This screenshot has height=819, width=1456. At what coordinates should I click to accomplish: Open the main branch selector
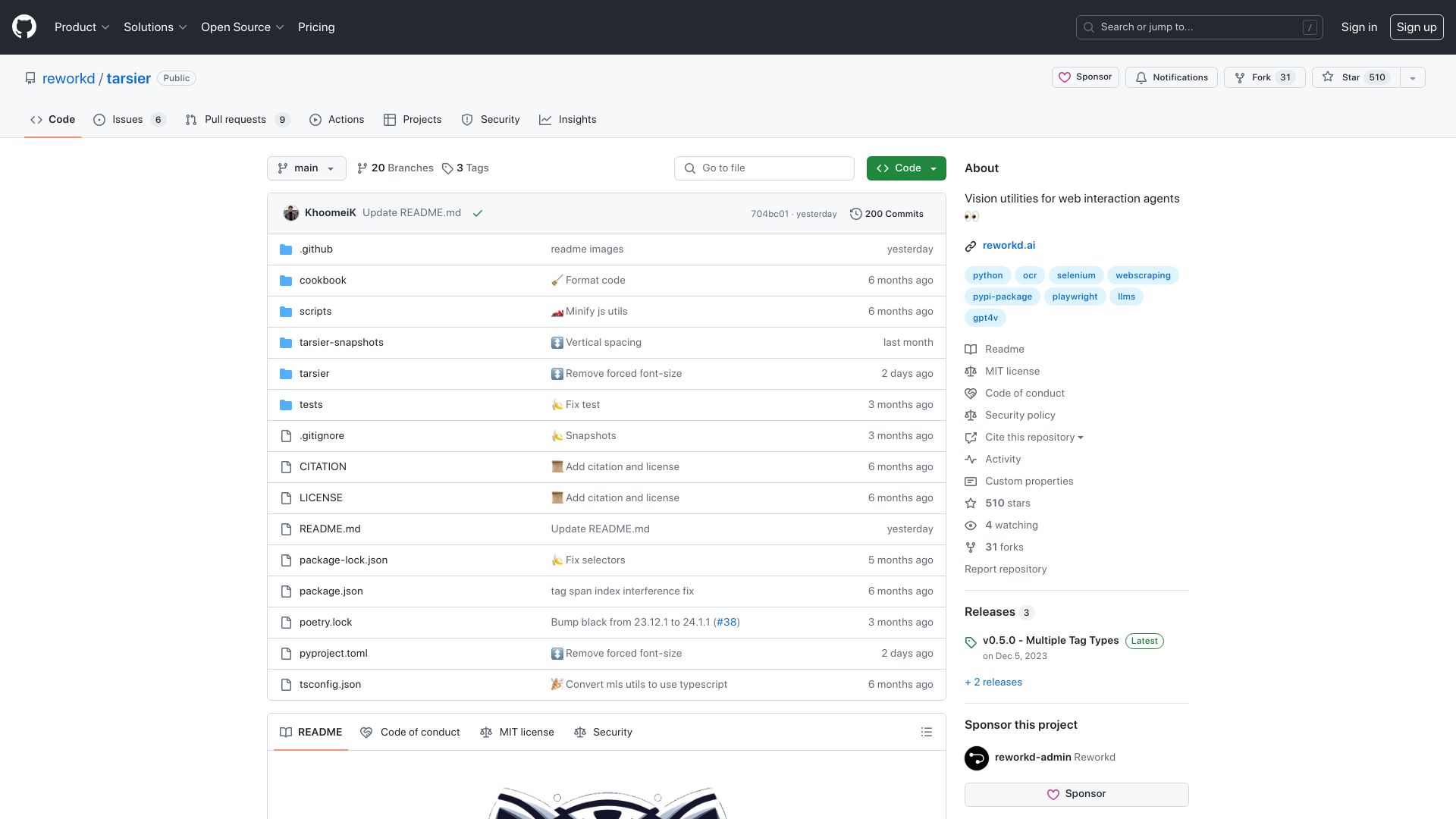pos(306,168)
